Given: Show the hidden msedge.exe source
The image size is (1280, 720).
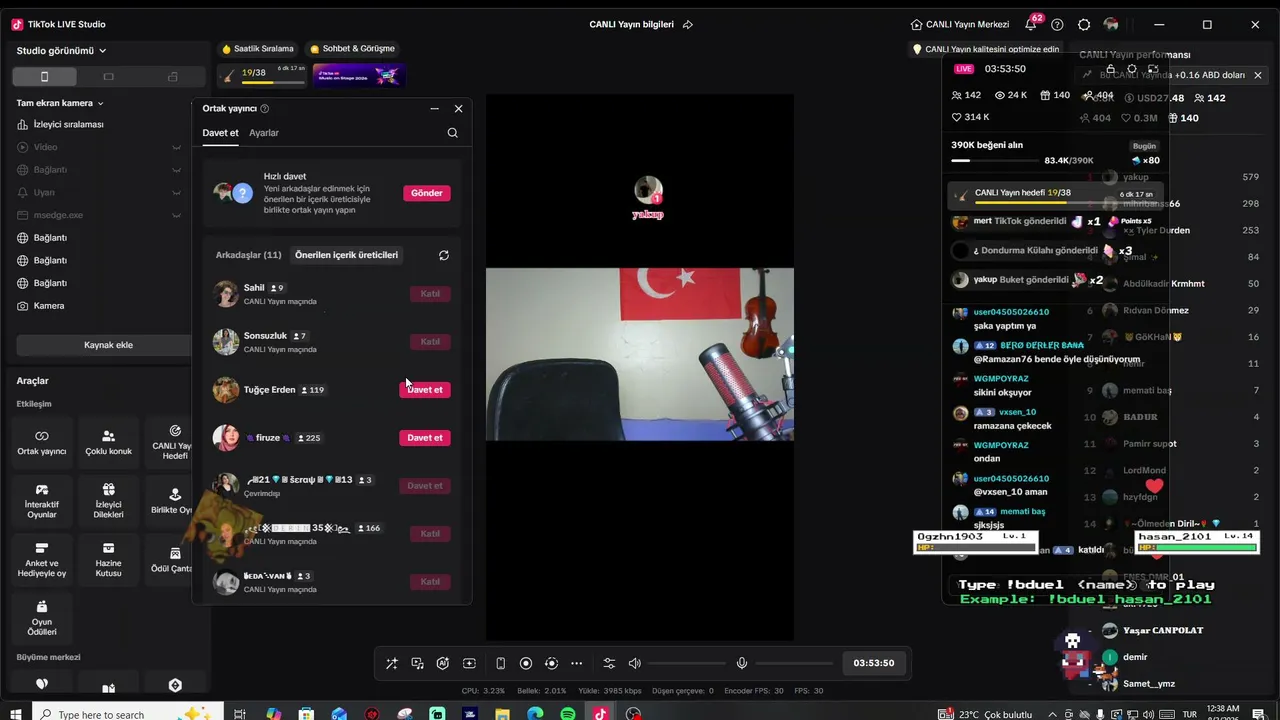Looking at the screenshot, I should [x=176, y=215].
